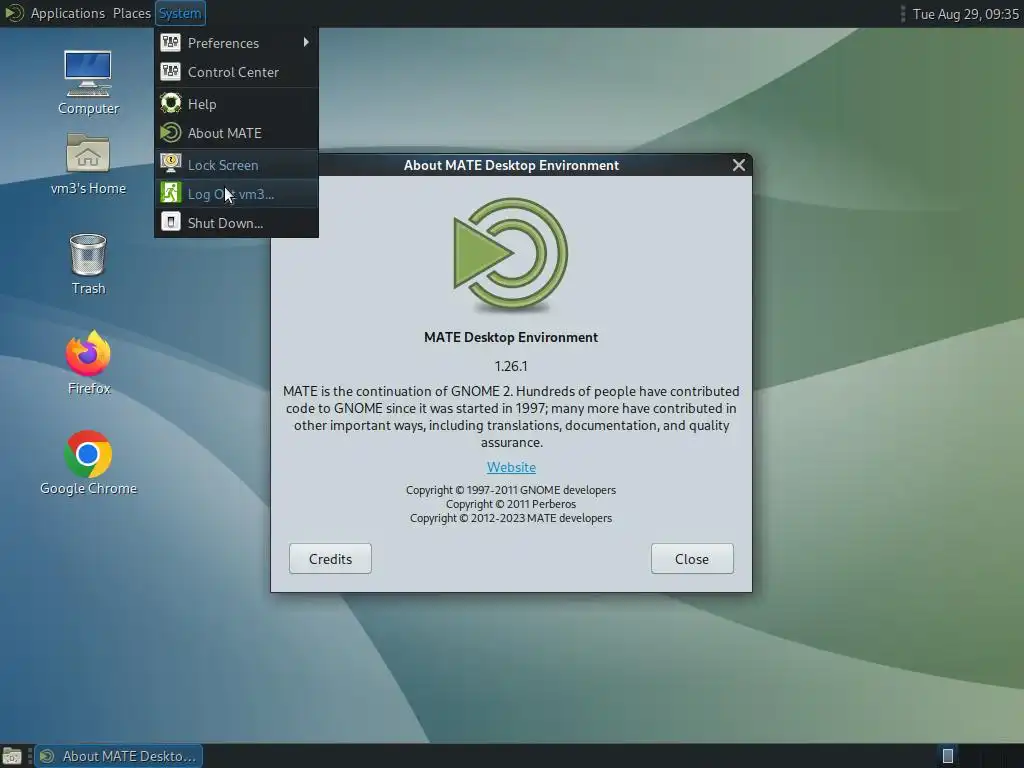Open the Applications menu
Screen dimensions: 1024x768
click(67, 13)
